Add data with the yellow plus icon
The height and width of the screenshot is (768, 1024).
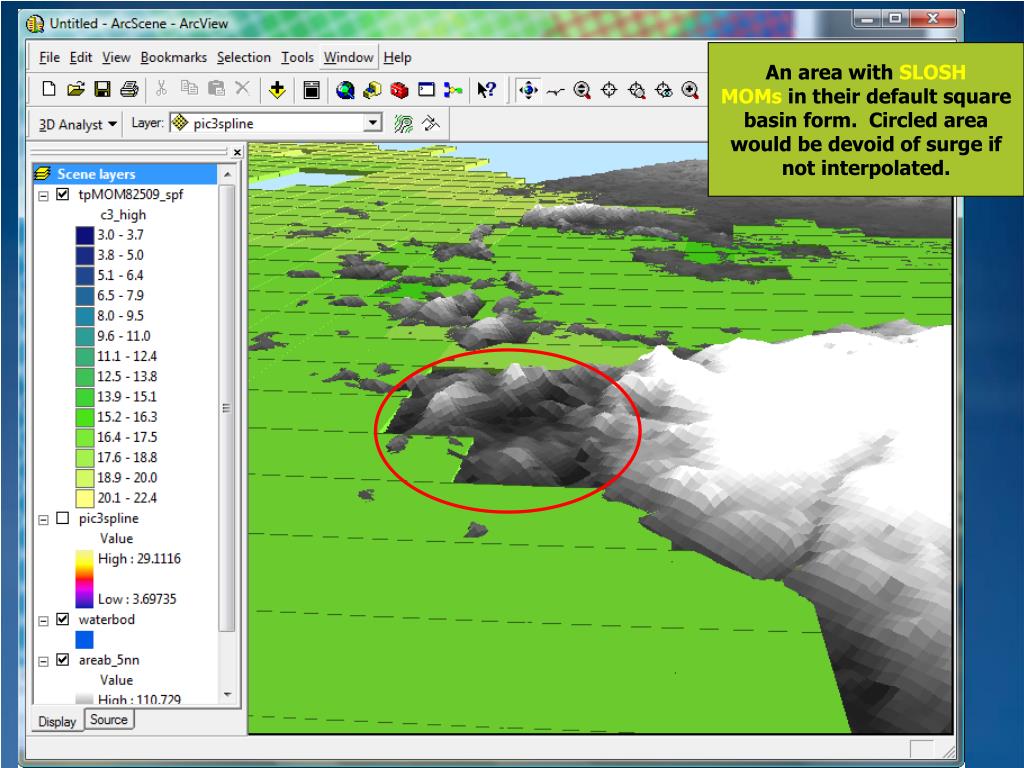[277, 89]
